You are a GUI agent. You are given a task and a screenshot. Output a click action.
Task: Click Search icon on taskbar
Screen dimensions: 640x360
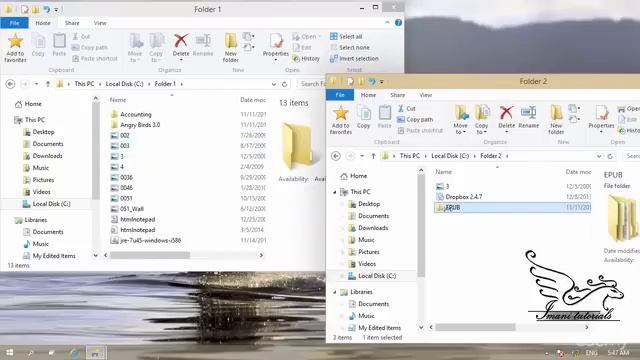(31, 353)
